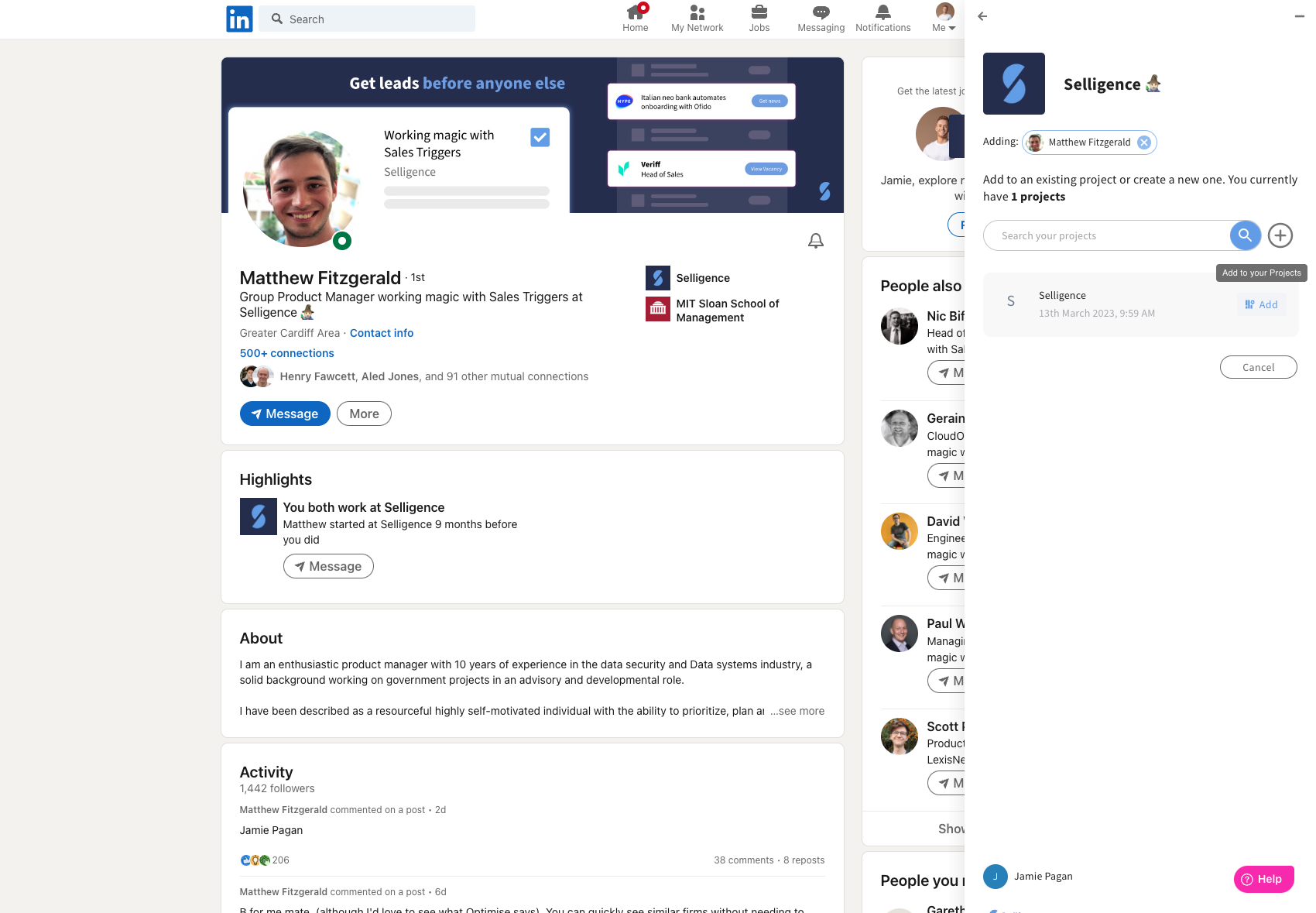Viewport: 1316px width, 913px height.
Task: Expand the About section with see more
Action: (x=797, y=711)
